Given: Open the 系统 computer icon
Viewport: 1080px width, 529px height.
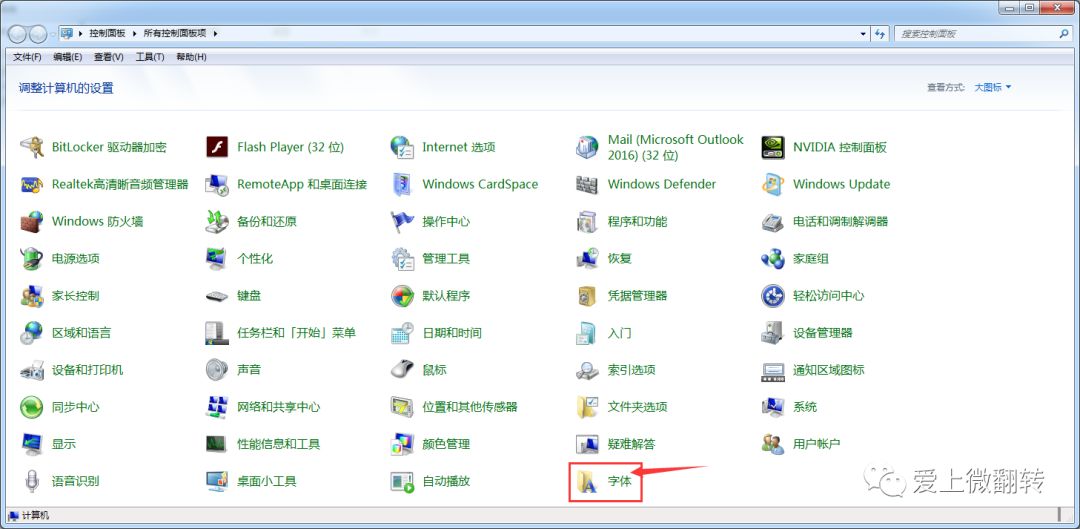Looking at the screenshot, I should click(773, 407).
